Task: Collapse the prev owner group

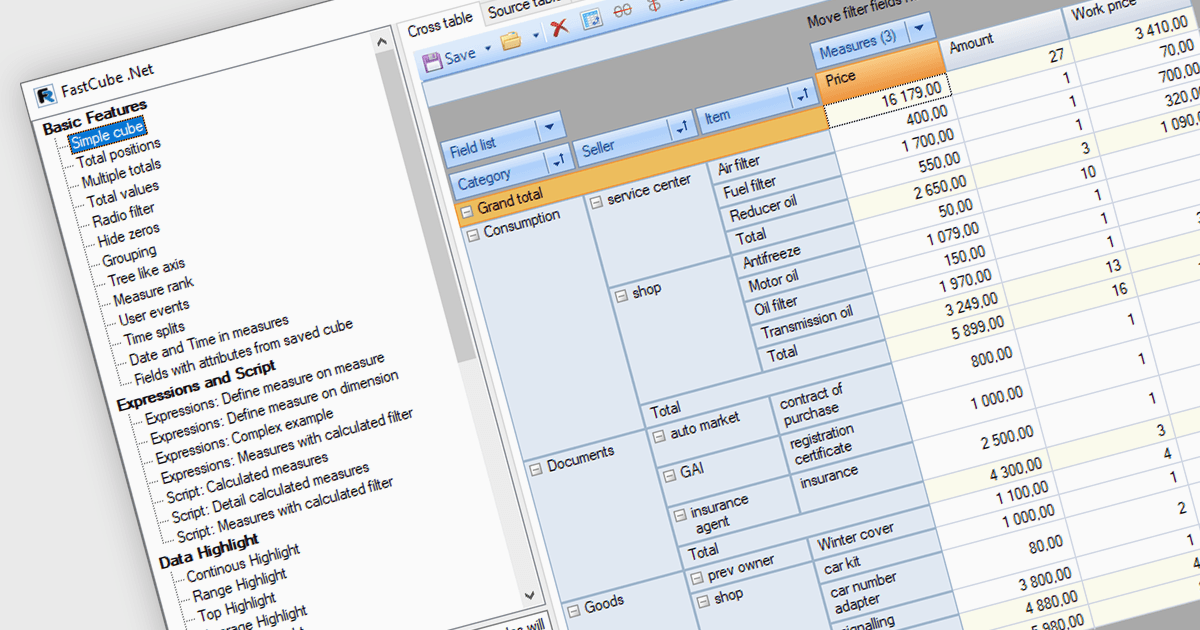Action: (696, 578)
